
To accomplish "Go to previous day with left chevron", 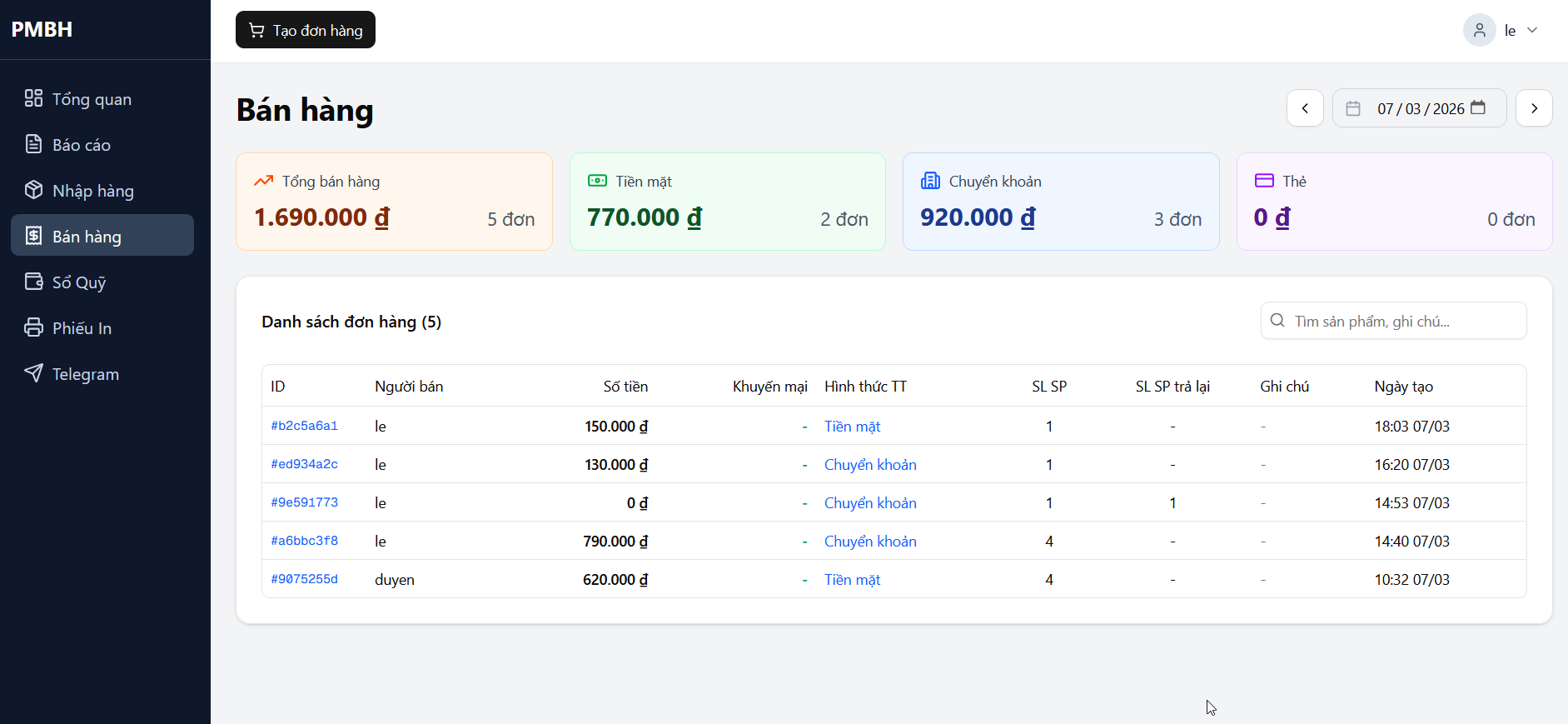I will point(1305,108).
